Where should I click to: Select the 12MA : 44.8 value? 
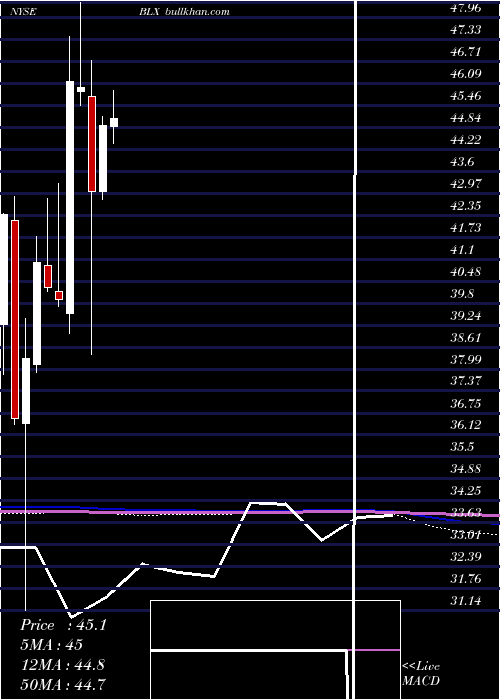tap(62, 665)
